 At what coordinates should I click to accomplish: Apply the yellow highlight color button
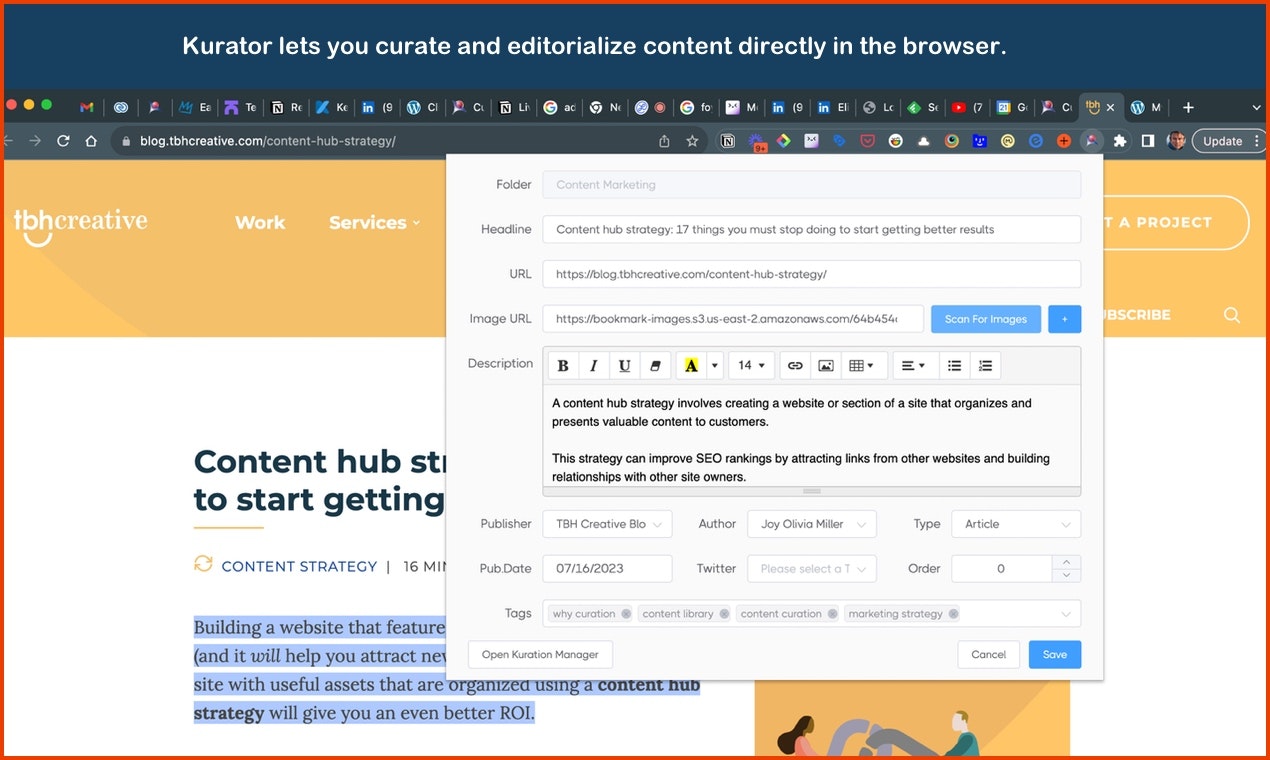click(x=691, y=366)
